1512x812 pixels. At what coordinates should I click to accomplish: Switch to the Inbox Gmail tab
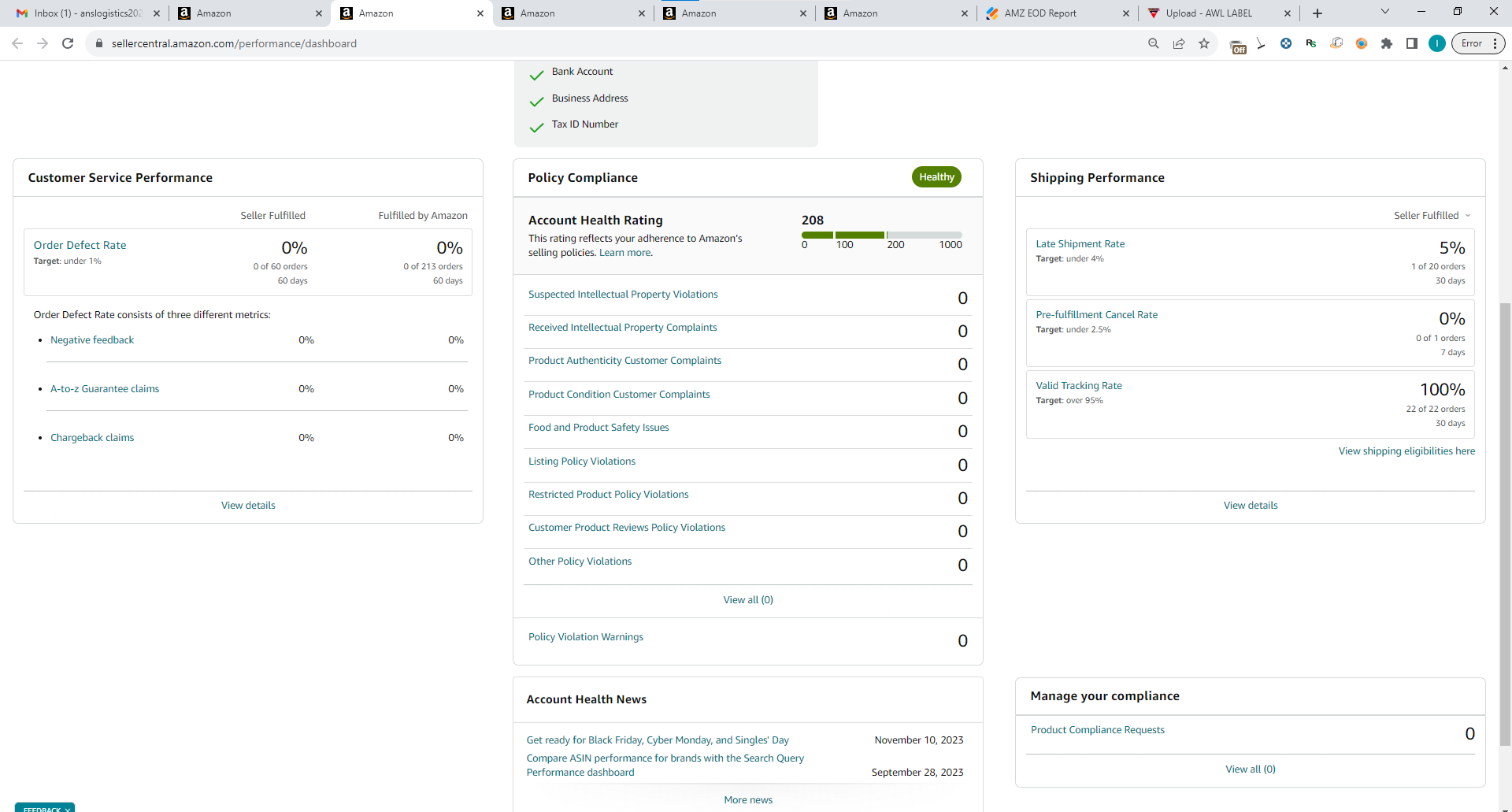pyautogui.click(x=88, y=13)
